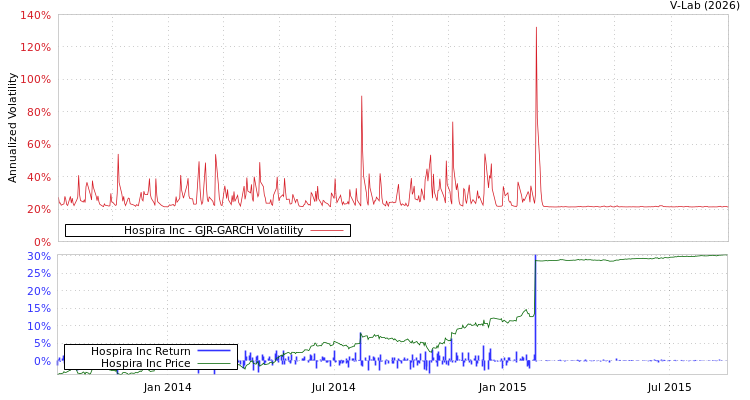750x400 pixels.
Task: Click the 5% return axis tick label
Action: pos(41,344)
